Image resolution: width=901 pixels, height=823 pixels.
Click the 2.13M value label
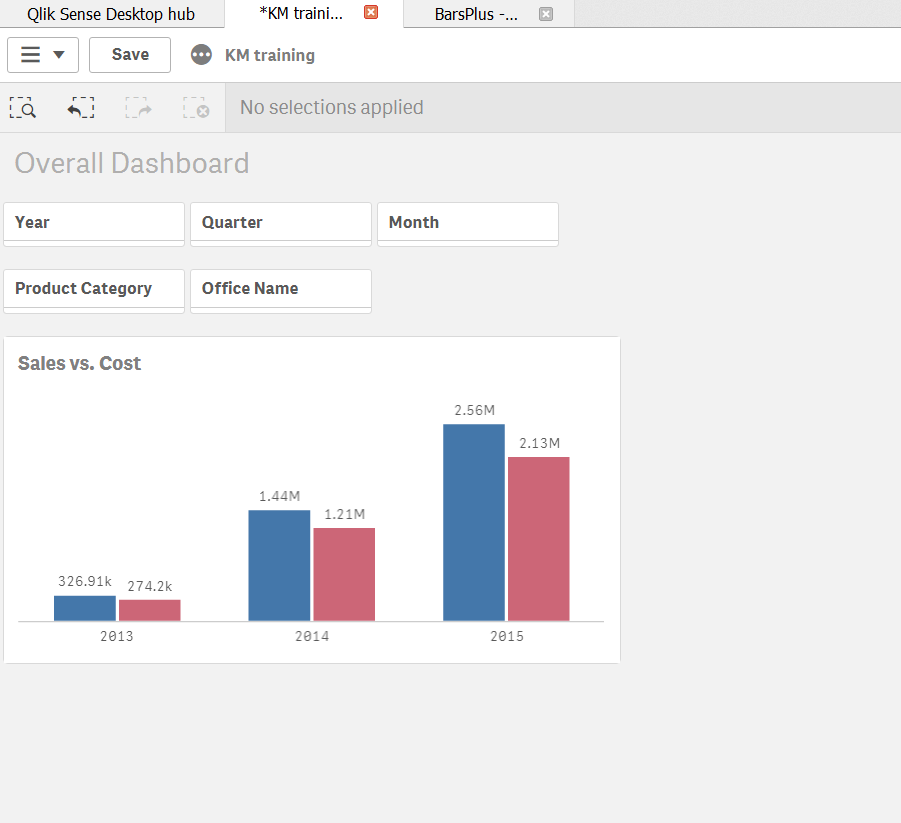[540, 443]
